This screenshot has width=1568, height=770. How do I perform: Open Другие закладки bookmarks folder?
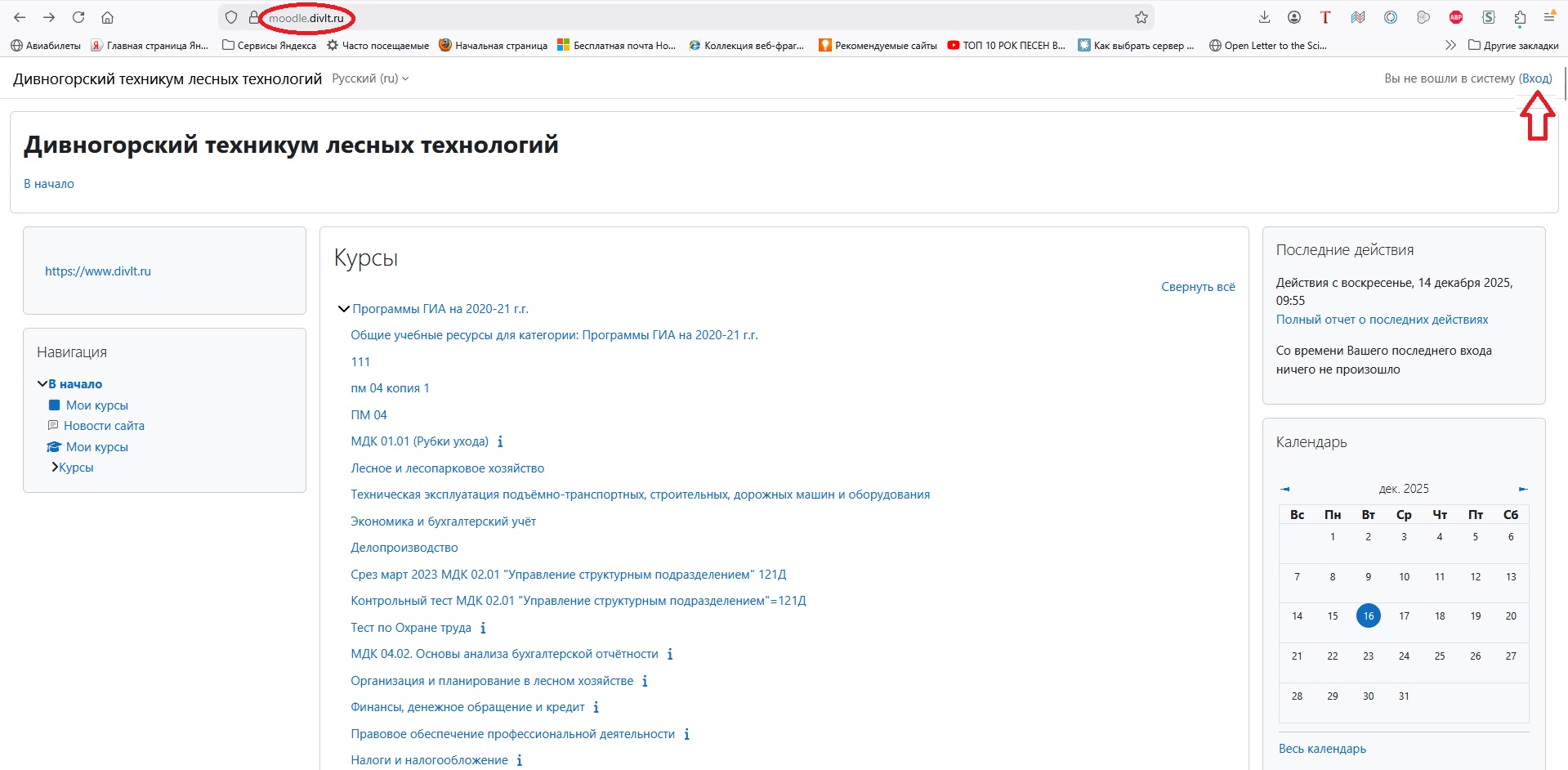(x=1512, y=46)
